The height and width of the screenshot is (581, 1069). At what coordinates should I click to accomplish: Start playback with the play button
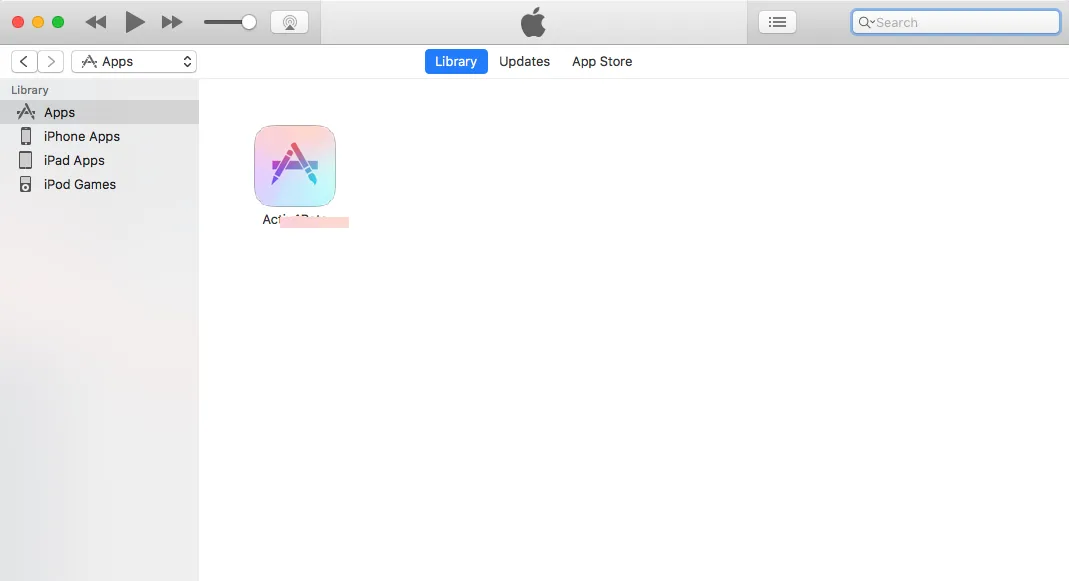(x=134, y=23)
